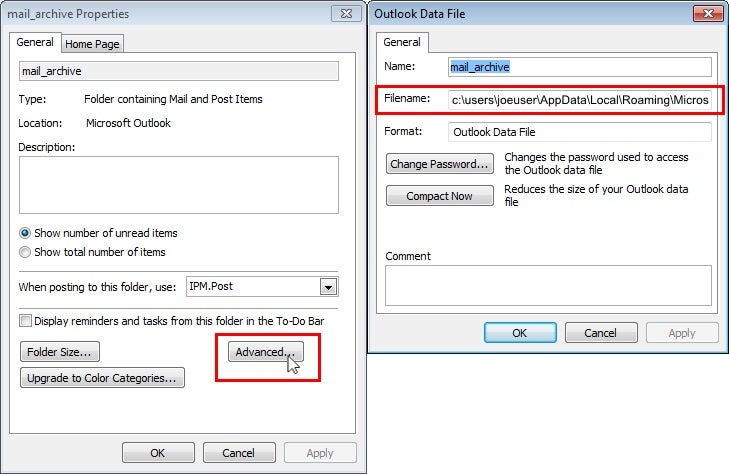Image resolution: width=729 pixels, height=474 pixels.
Task: Open Folder Size dialog
Action: [60, 352]
